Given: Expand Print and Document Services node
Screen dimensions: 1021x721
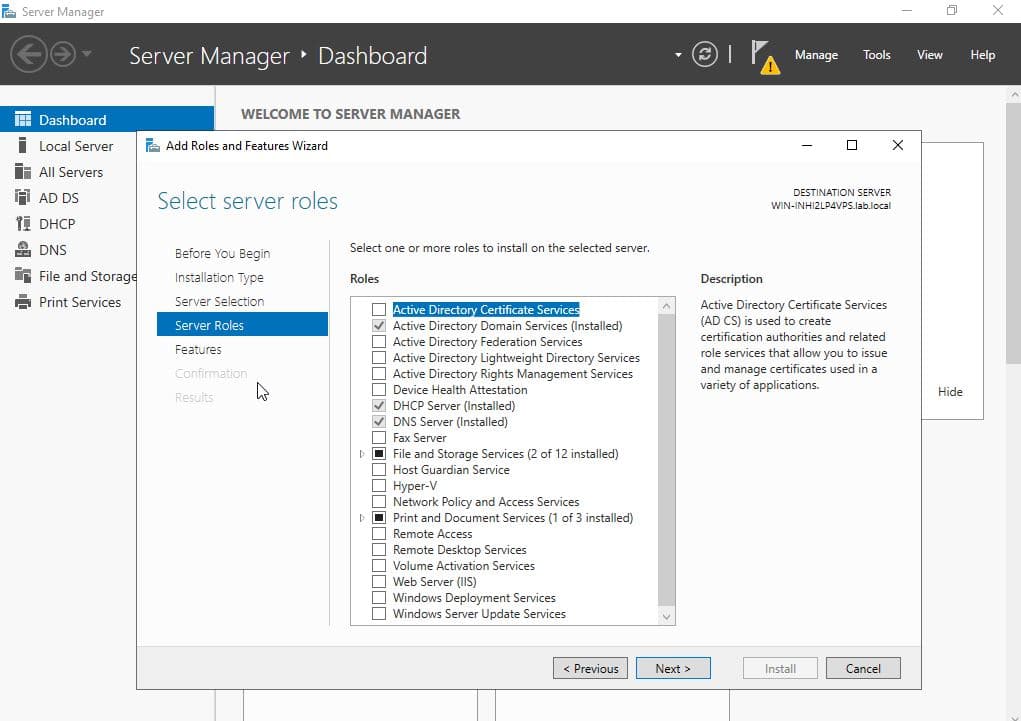Looking at the screenshot, I should [x=362, y=518].
